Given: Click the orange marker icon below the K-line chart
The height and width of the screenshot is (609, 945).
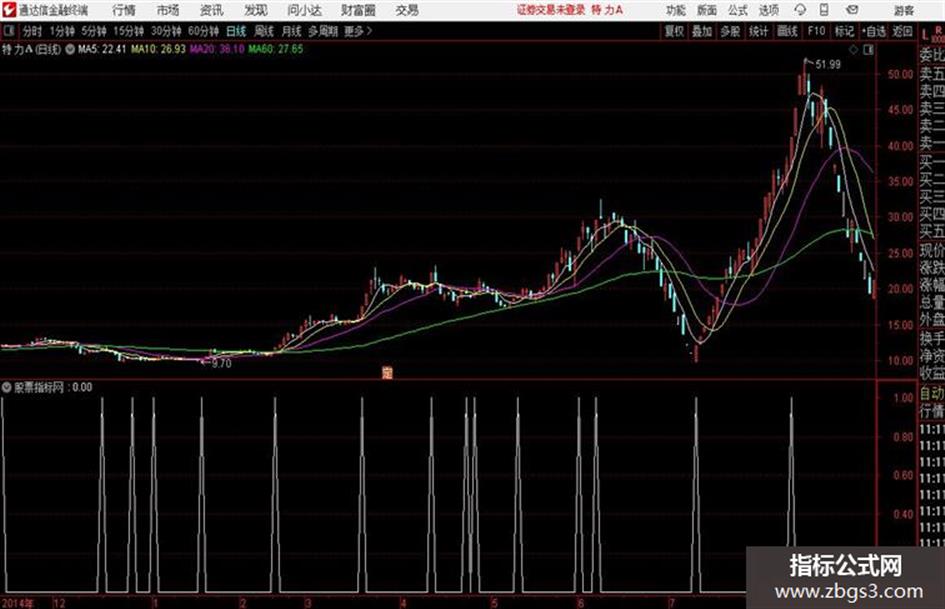Looking at the screenshot, I should [x=387, y=373].
